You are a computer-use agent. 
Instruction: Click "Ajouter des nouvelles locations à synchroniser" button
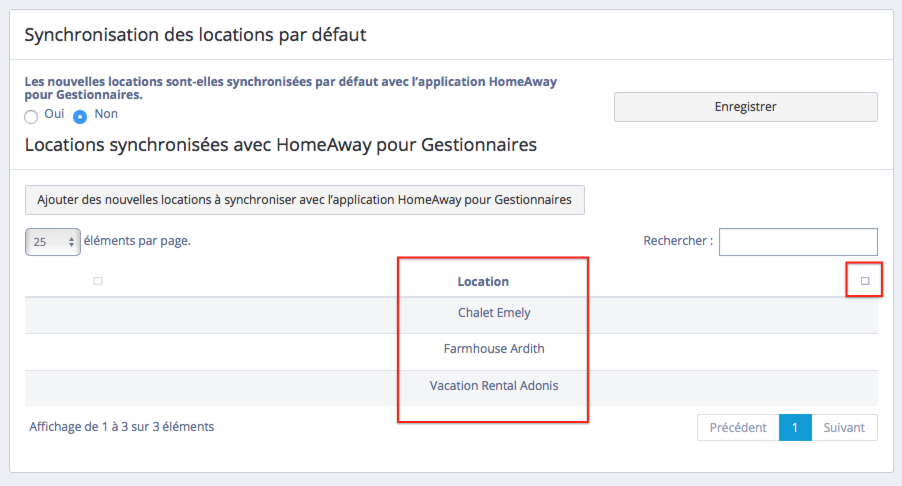coord(304,200)
